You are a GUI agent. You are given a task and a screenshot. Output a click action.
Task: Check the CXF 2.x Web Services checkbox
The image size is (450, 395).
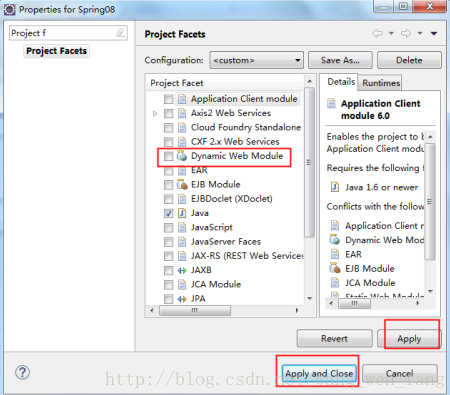[169, 142]
